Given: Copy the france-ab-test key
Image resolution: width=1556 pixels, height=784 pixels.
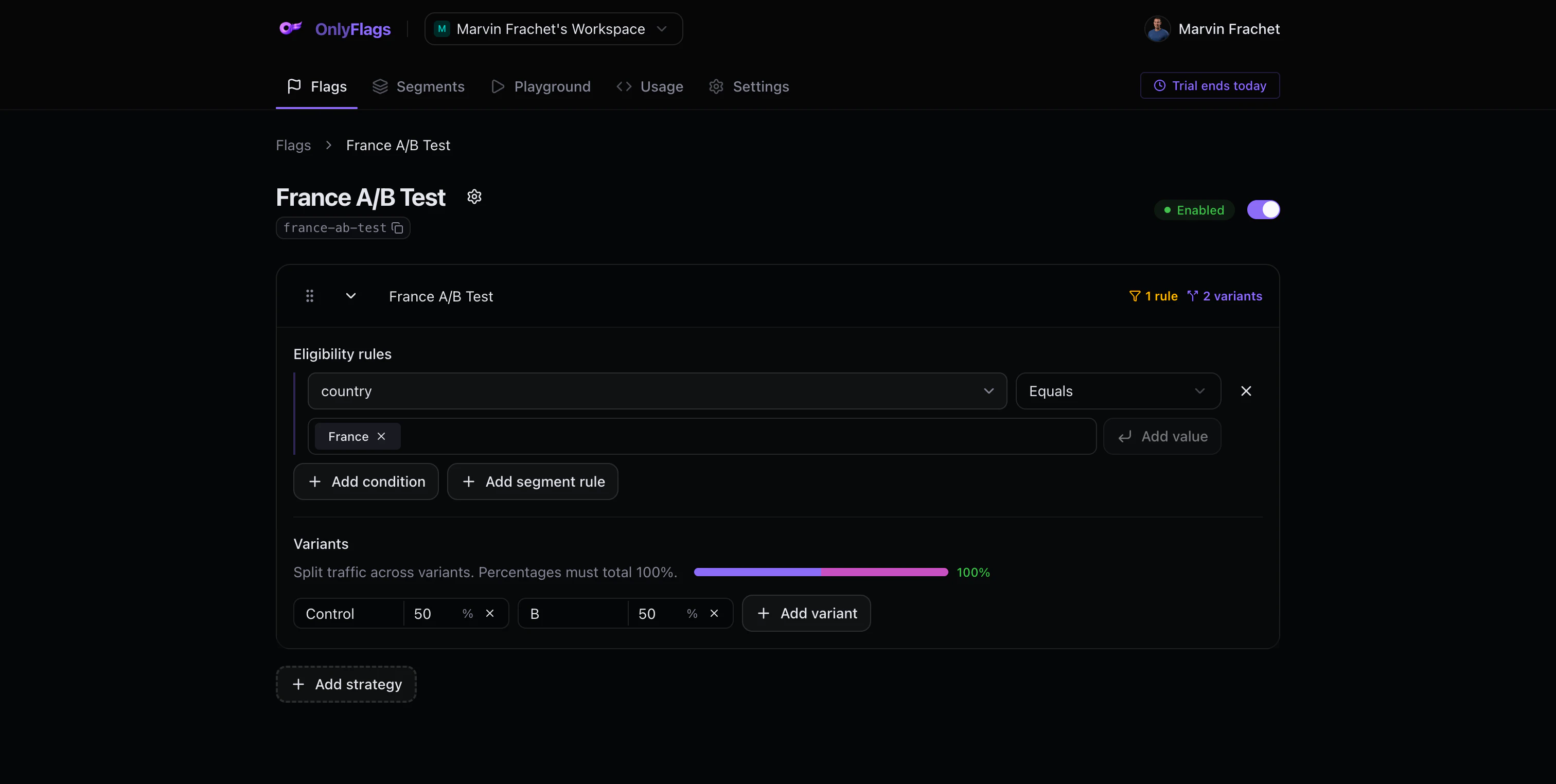Looking at the screenshot, I should [397, 228].
